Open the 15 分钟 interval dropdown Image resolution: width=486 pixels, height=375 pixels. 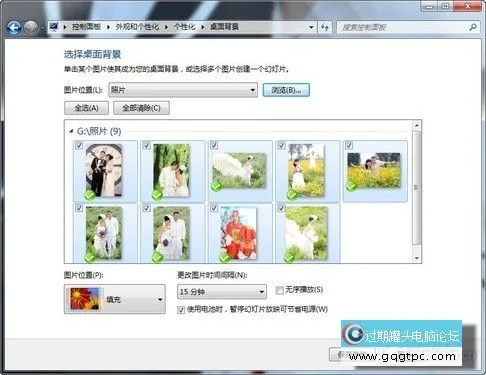tap(222, 292)
